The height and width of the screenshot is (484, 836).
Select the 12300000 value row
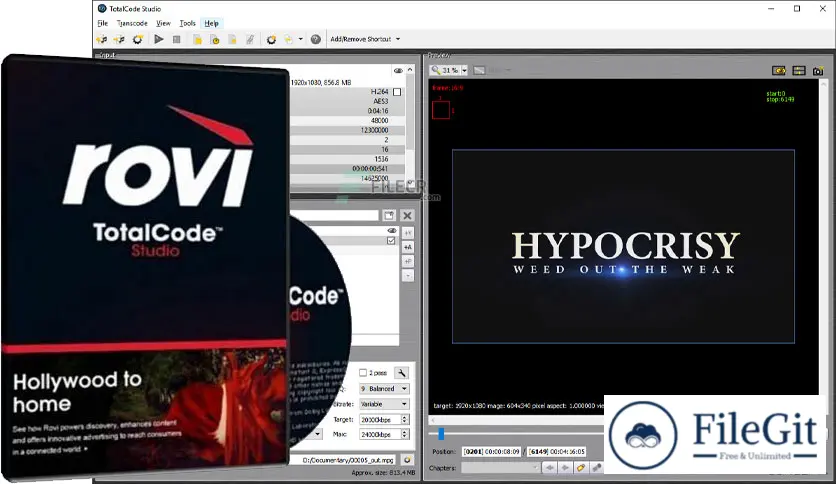pos(347,130)
